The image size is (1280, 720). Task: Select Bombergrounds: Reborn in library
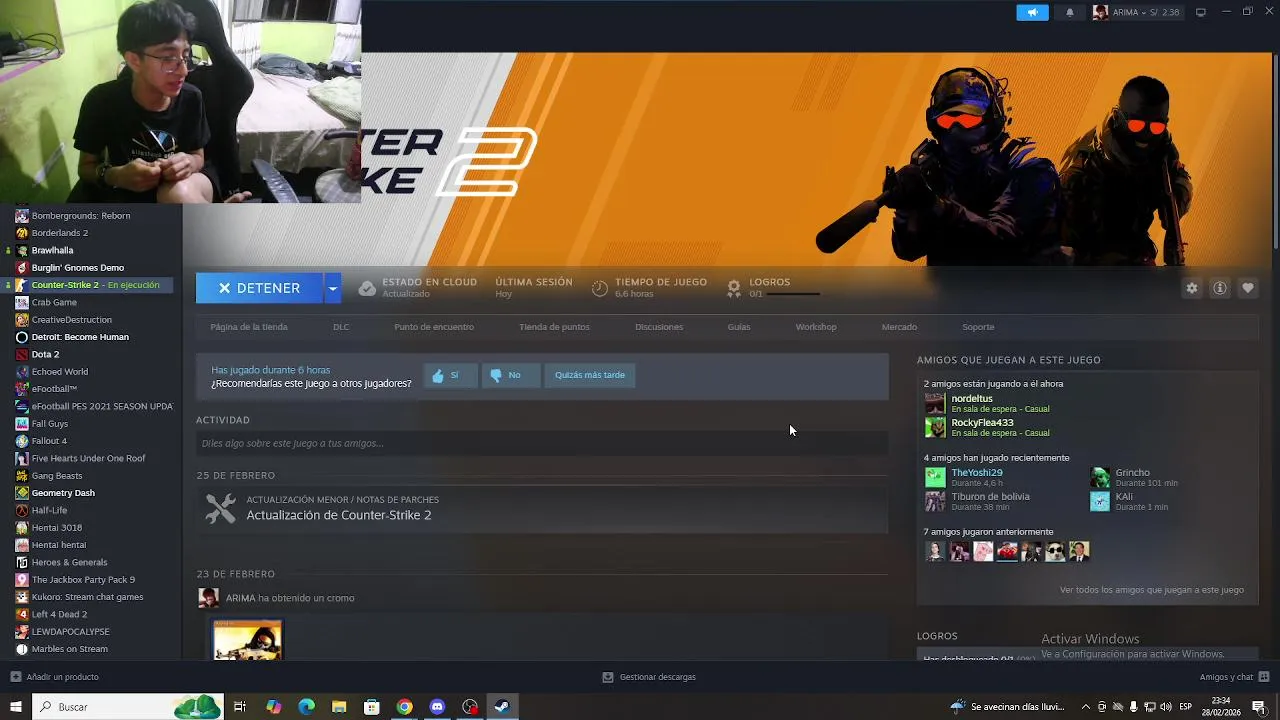point(81,215)
